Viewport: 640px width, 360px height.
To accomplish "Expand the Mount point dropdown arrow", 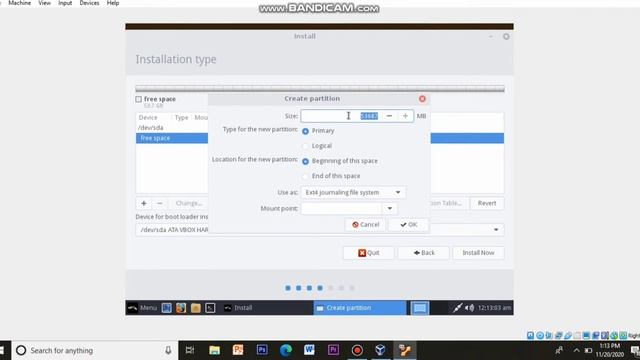I will pos(390,209).
